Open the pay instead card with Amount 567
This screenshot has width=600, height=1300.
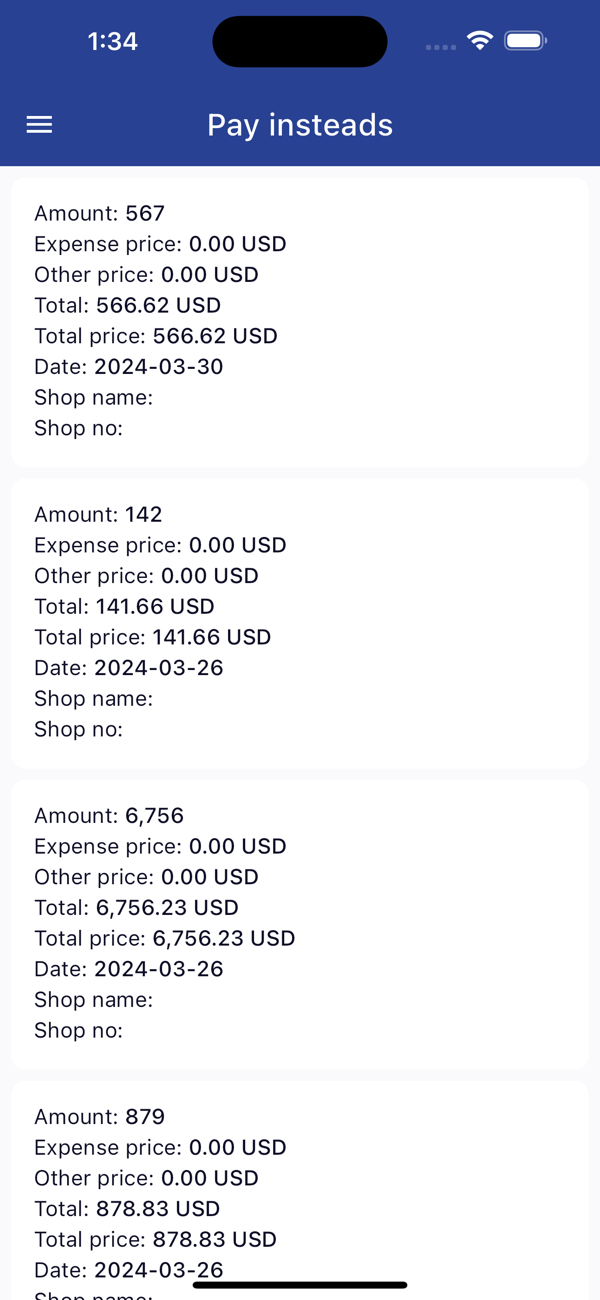(300, 322)
